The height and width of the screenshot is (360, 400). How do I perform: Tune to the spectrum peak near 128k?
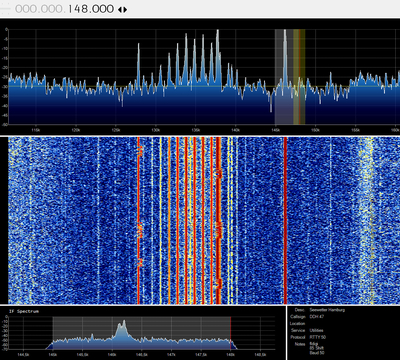click(138, 63)
